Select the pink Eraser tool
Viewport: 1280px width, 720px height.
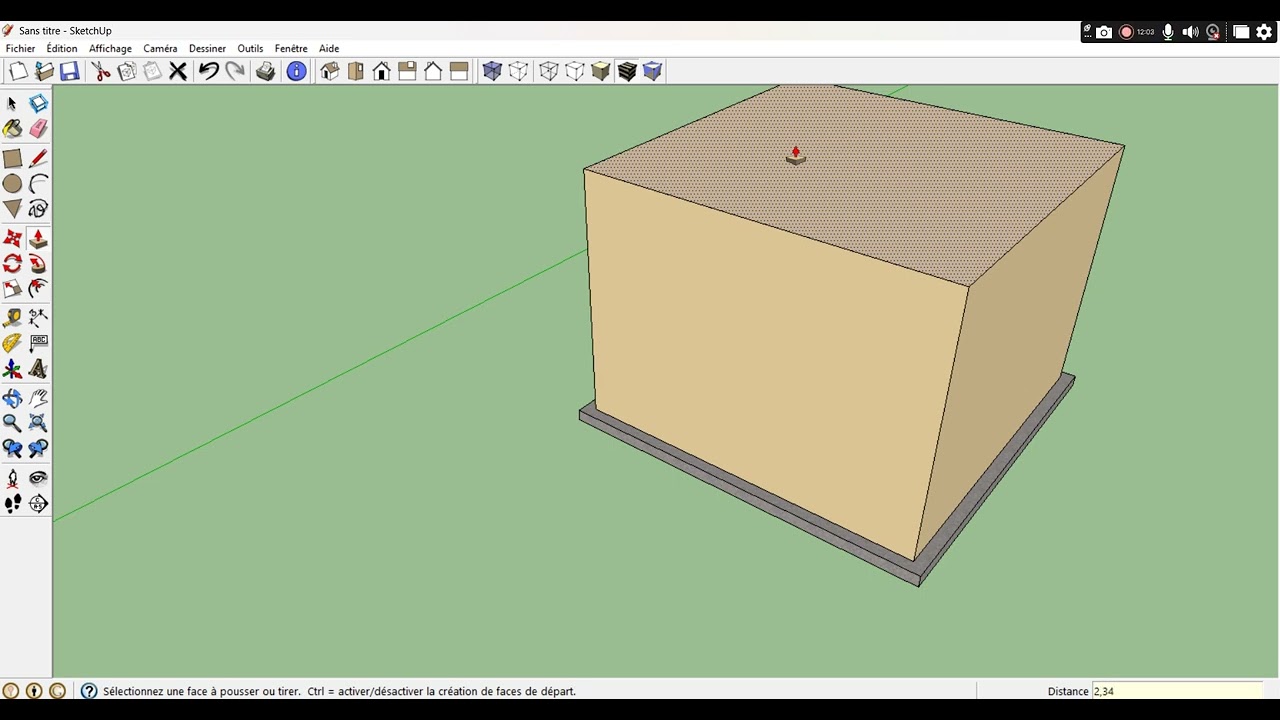tap(38, 129)
